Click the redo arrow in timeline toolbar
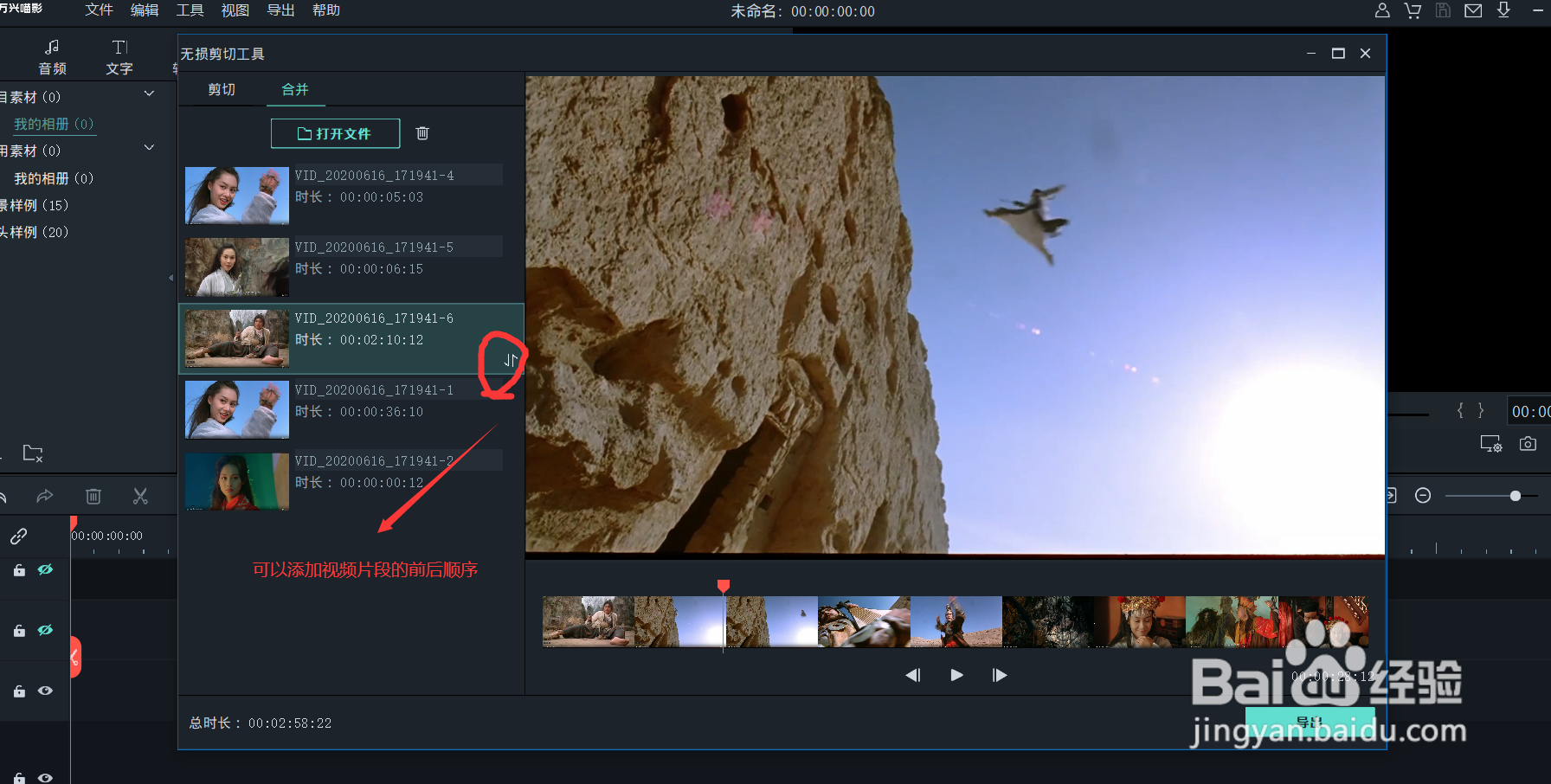Viewport: 1551px width, 784px height. [45, 496]
